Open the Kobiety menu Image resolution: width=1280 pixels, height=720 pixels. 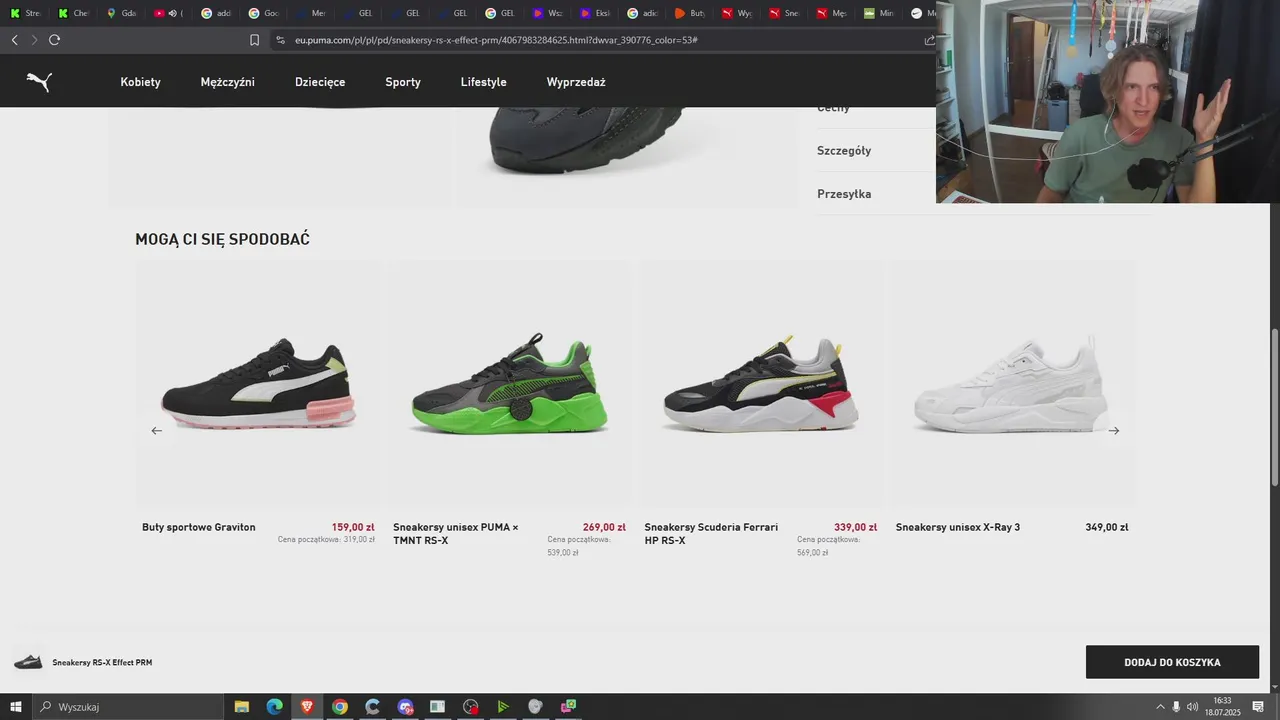click(140, 82)
